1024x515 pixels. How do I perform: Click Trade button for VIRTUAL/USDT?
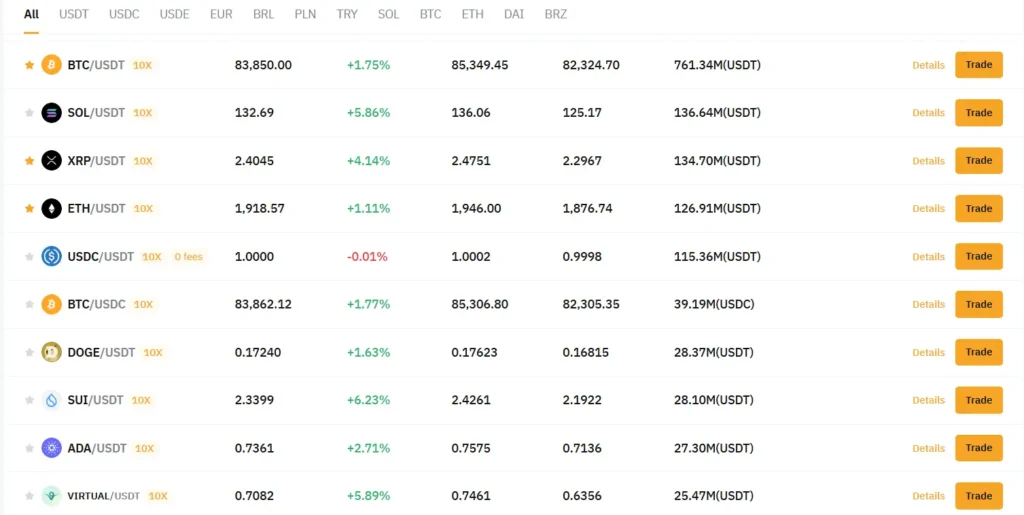click(x=979, y=496)
